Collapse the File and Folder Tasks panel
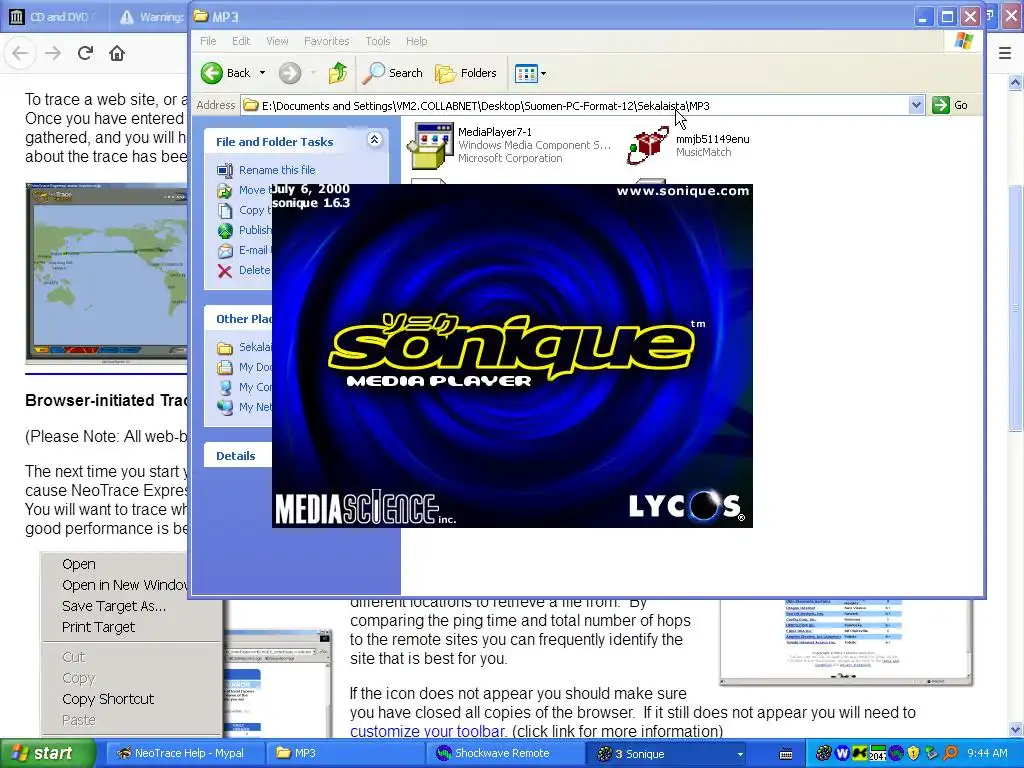The height and width of the screenshot is (768, 1024). tap(374, 139)
